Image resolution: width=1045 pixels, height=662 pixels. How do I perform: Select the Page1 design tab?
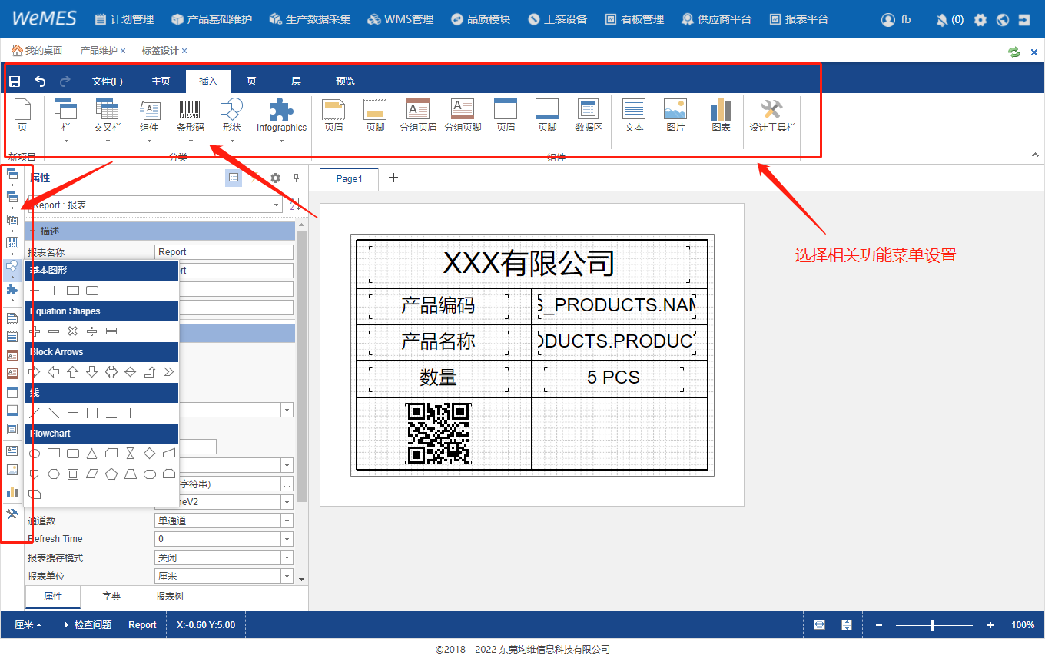349,179
